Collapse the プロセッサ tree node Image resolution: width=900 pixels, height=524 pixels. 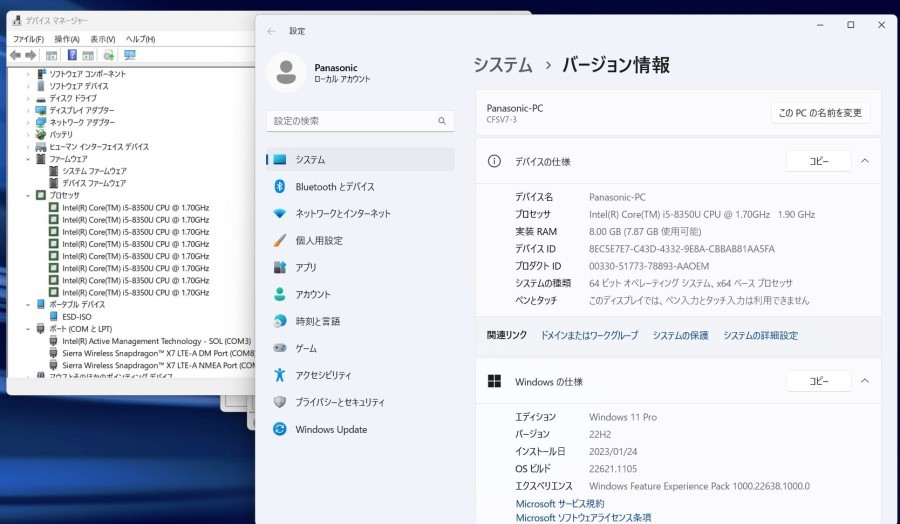(x=28, y=195)
